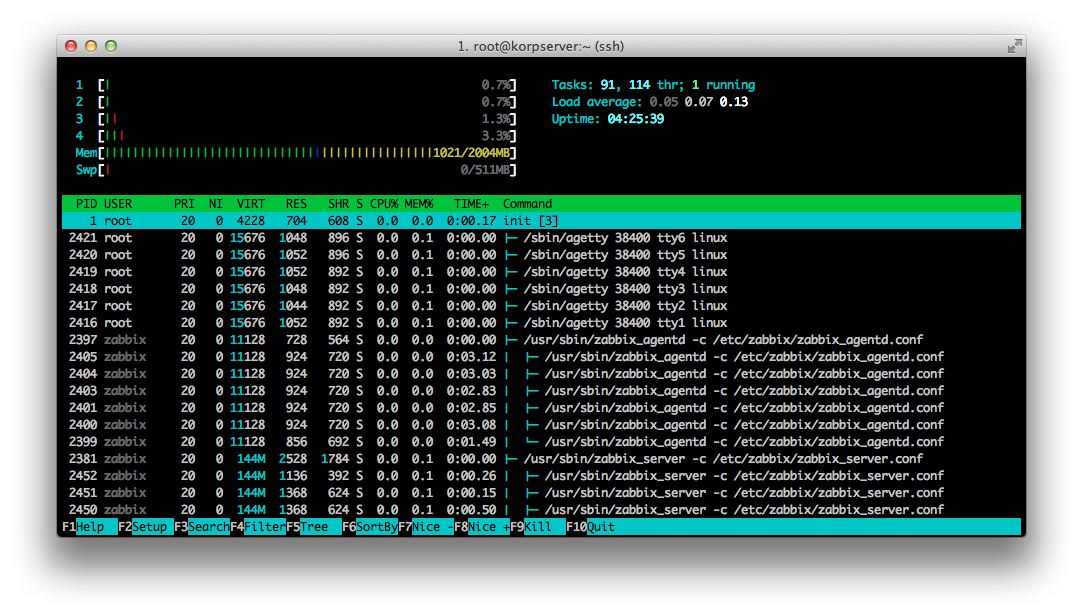Sort by PID column header

tap(86, 204)
